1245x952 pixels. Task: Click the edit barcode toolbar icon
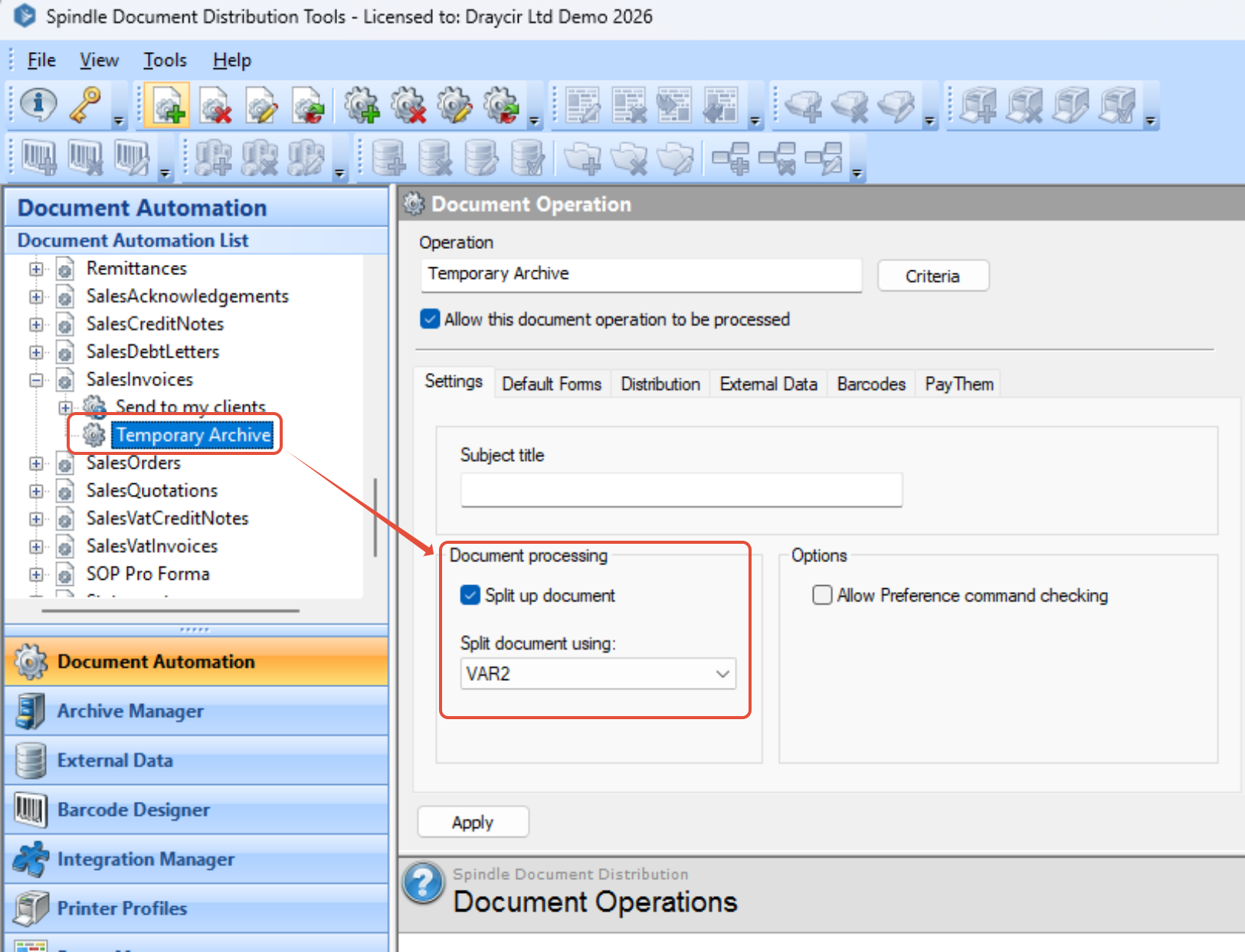[x=132, y=157]
